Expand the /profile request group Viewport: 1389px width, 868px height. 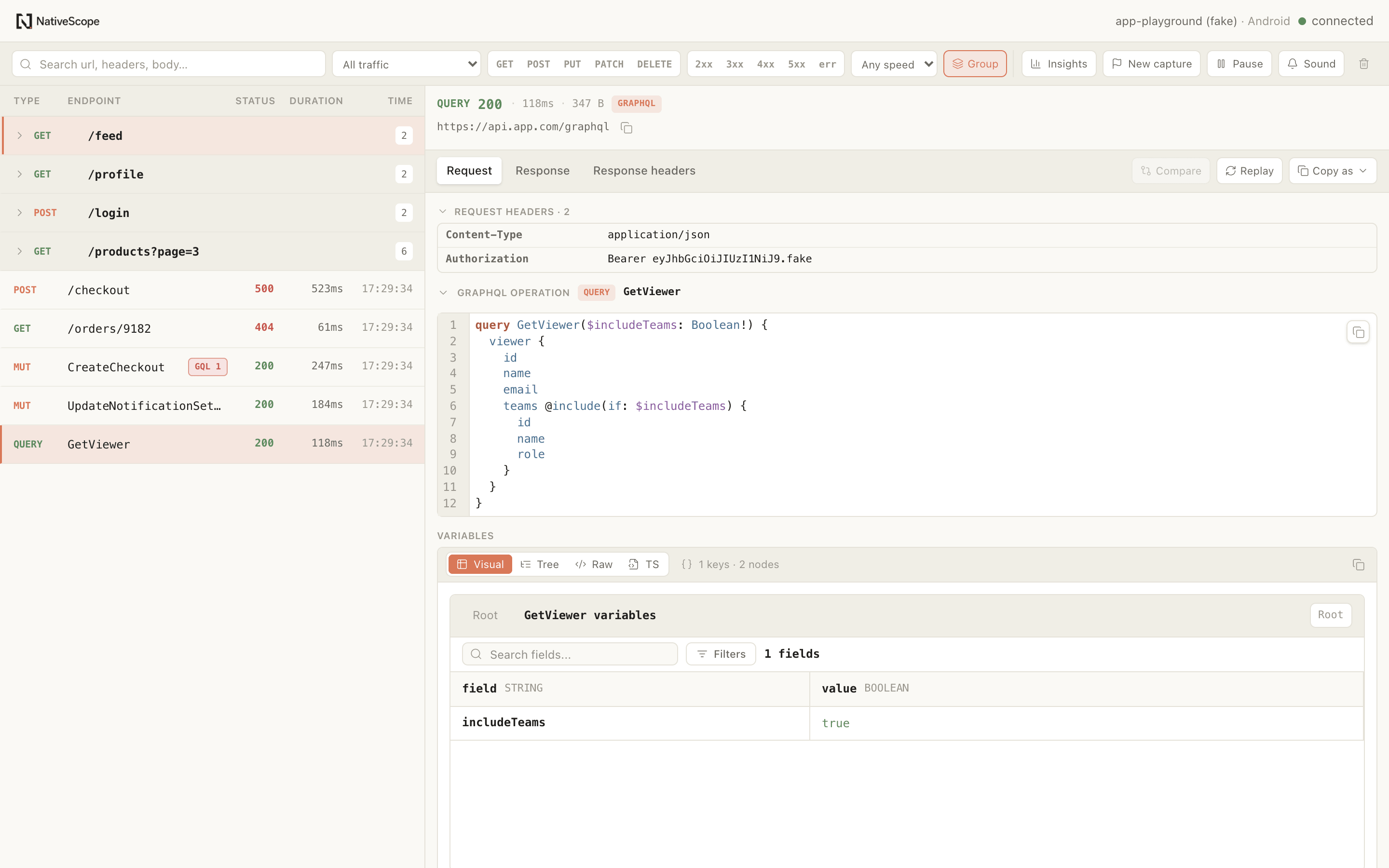click(x=19, y=174)
